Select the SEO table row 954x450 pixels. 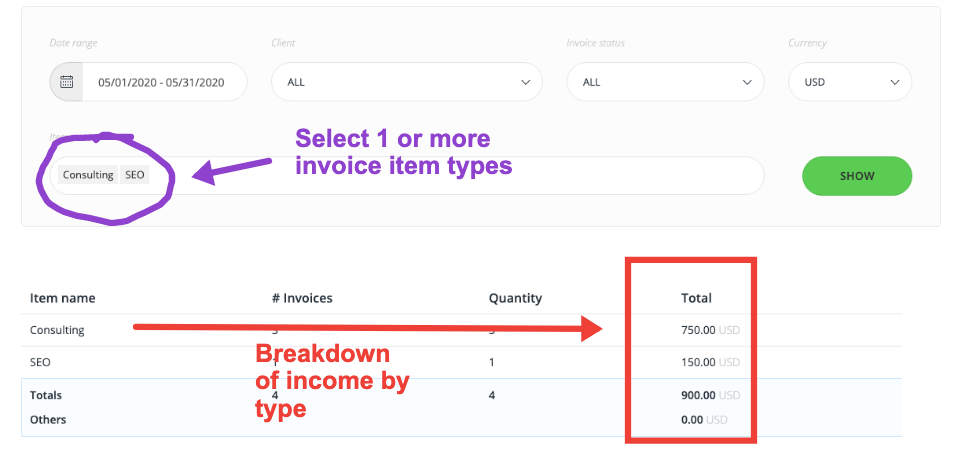click(x=461, y=362)
